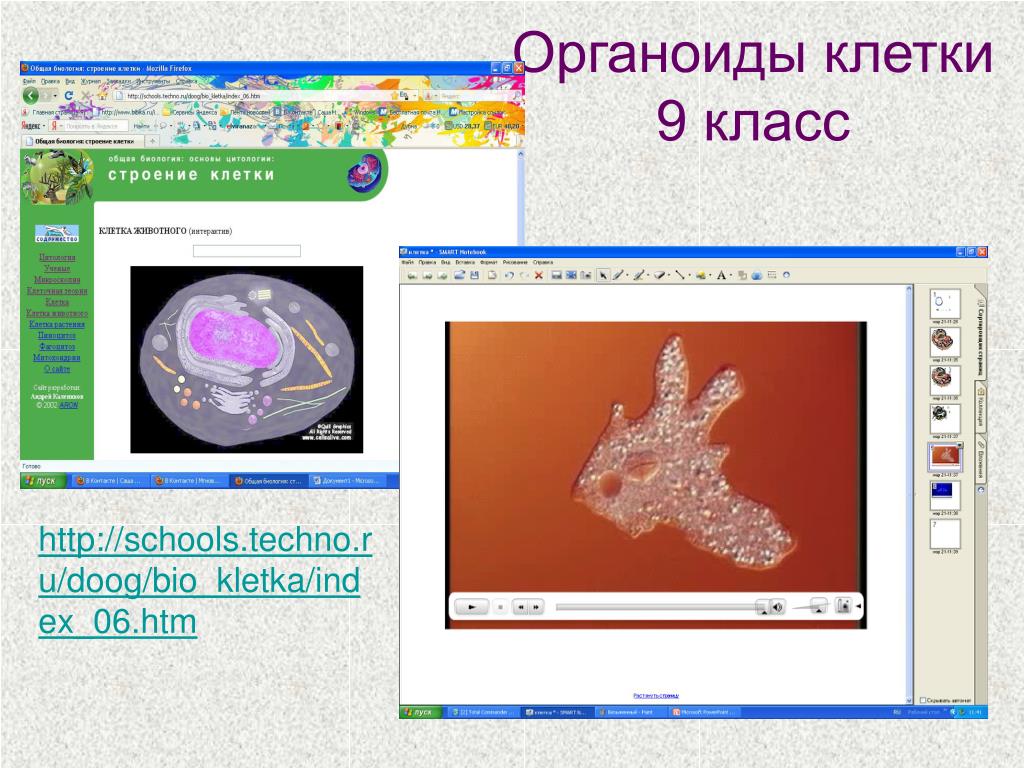The image size is (1024, 768).
Task: Open Журнал menu in Firefox
Action: tap(90, 82)
